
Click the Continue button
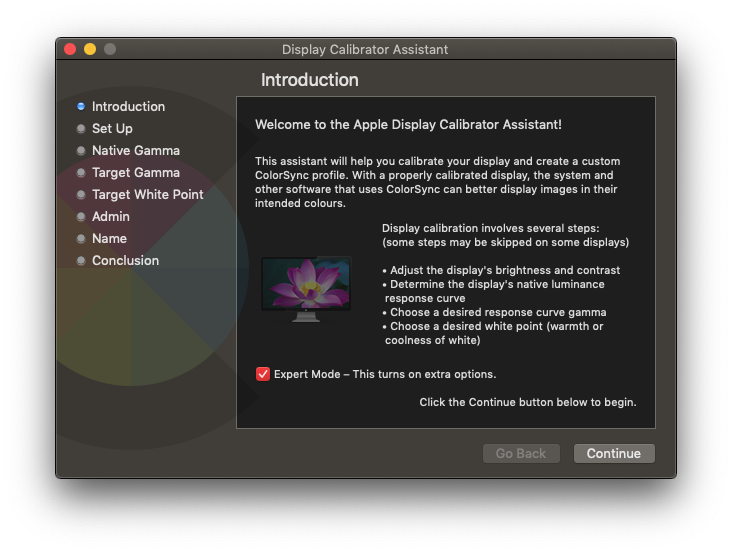(x=614, y=453)
